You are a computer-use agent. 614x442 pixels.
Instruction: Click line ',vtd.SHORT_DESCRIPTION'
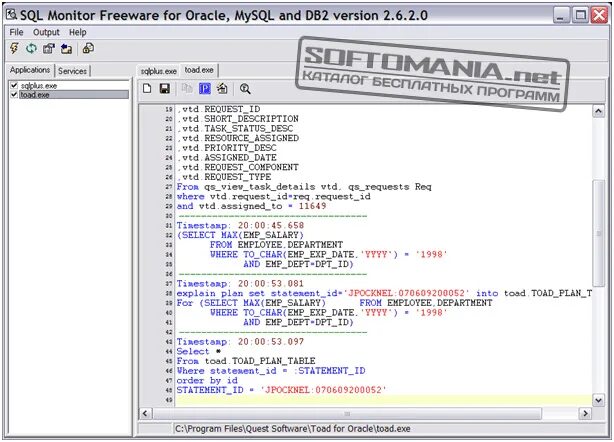point(238,119)
